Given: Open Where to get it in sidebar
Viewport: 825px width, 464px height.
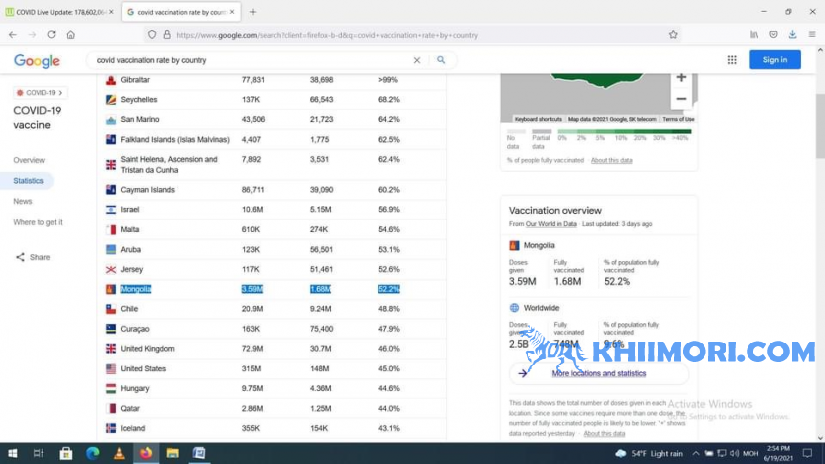Looking at the screenshot, I should 38,222.
